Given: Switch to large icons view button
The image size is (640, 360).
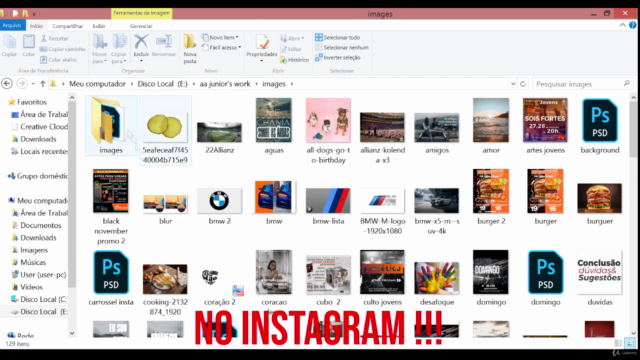Looking at the screenshot, I should [630, 343].
